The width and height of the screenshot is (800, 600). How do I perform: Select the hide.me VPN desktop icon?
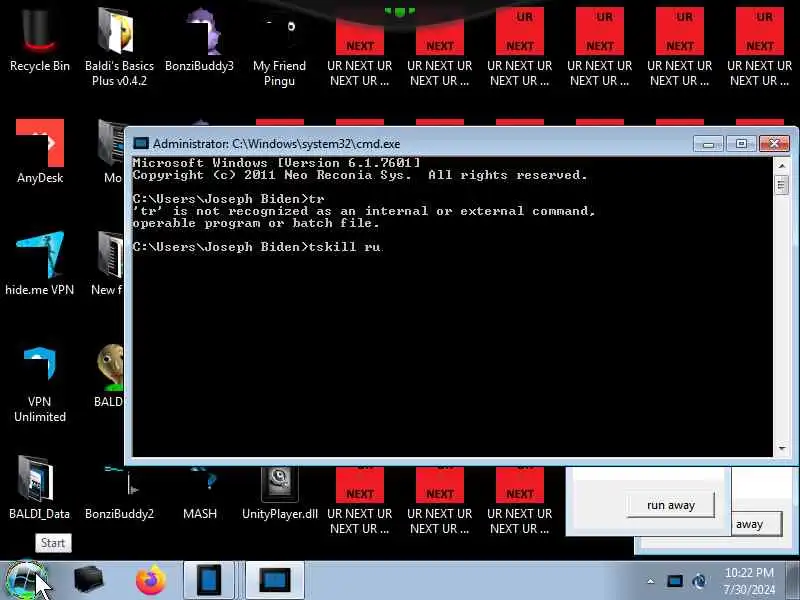point(39,263)
